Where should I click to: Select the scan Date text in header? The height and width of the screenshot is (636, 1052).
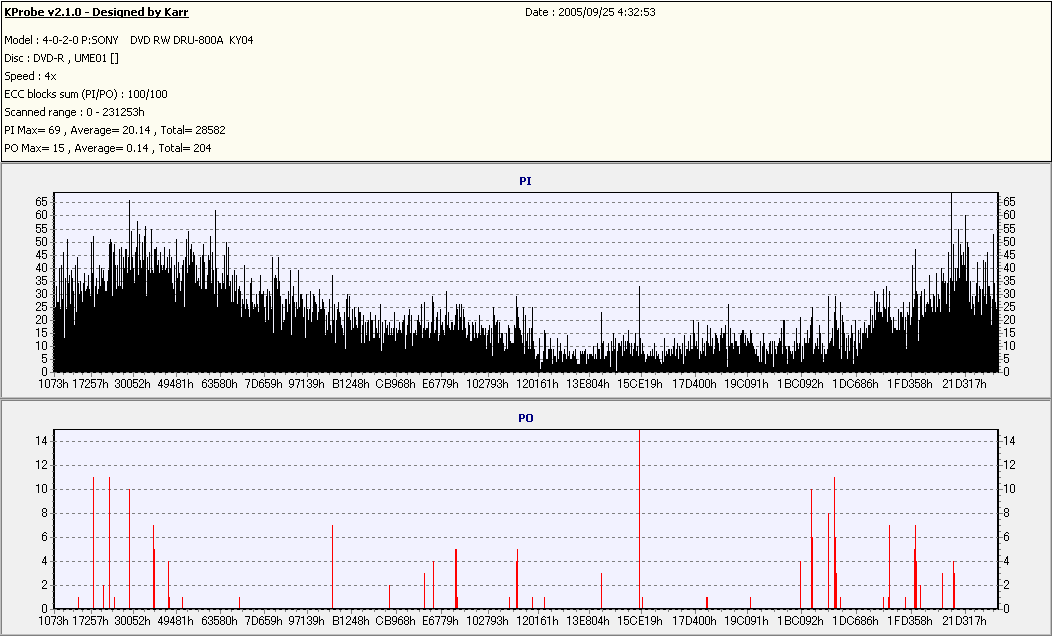(590, 12)
